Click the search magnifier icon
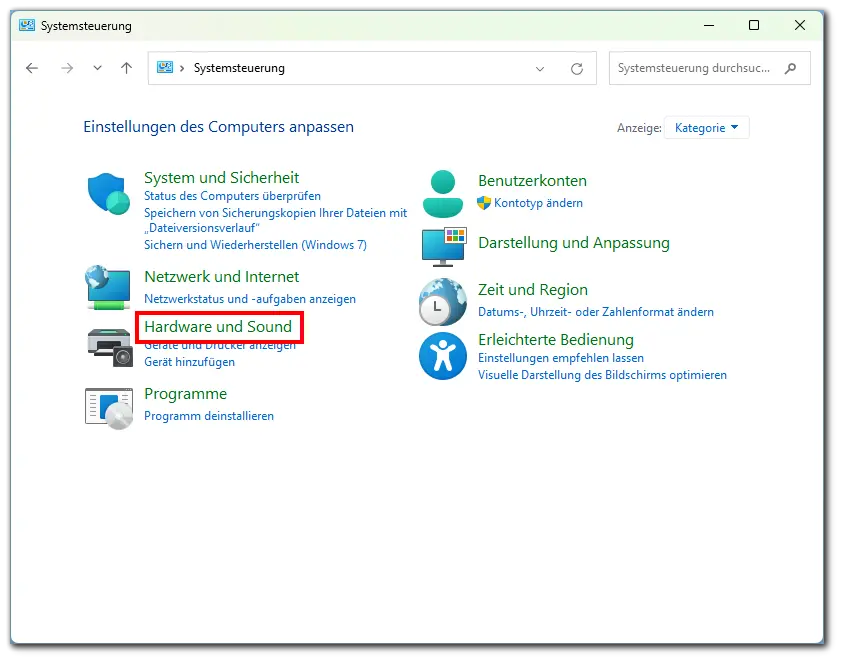This screenshot has width=842, height=662. point(790,68)
